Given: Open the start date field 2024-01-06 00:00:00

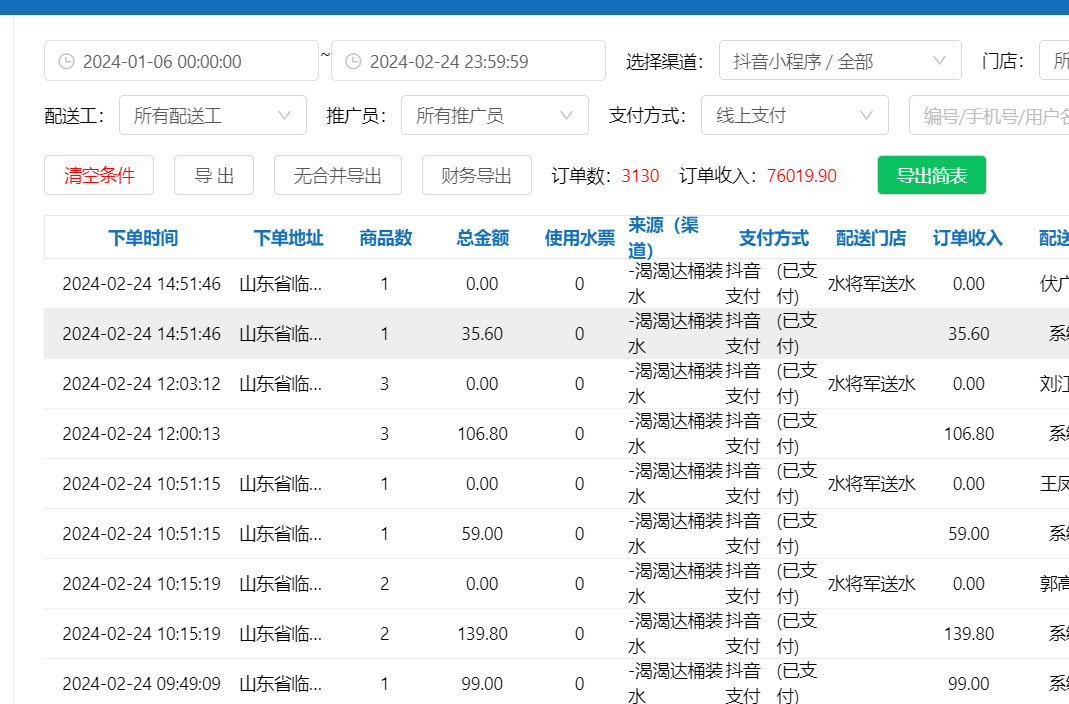Looking at the screenshot, I should tap(181, 61).
